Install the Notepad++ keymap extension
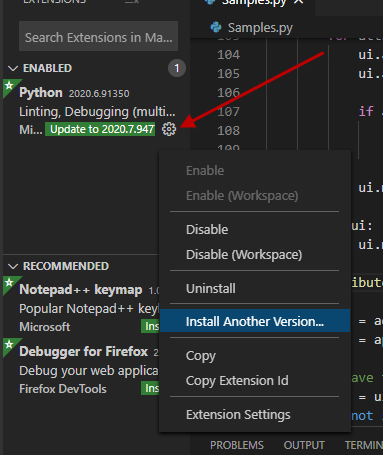383x455 pixels. 150,326
